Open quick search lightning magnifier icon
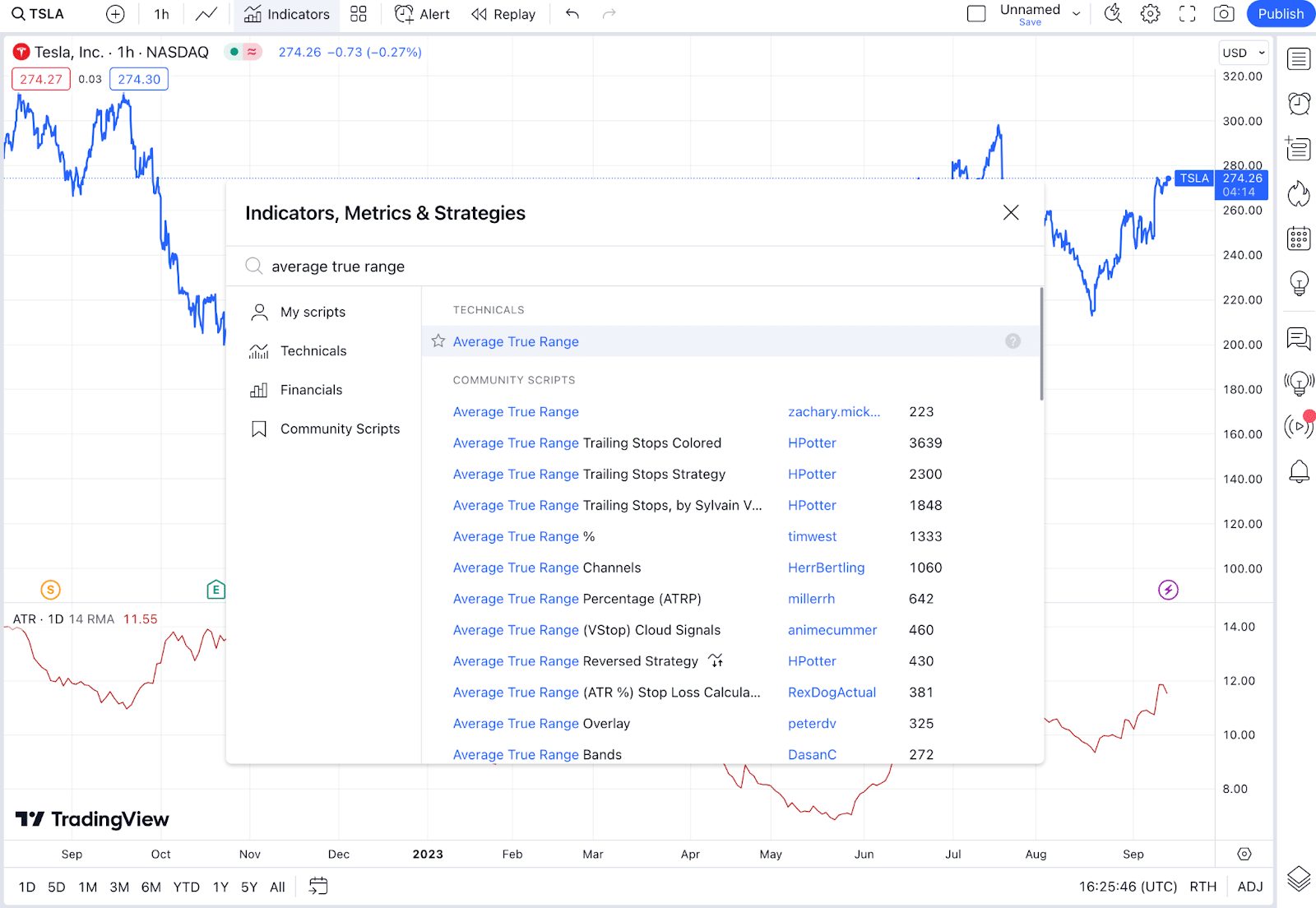Image resolution: width=1316 pixels, height=908 pixels. [x=1113, y=14]
